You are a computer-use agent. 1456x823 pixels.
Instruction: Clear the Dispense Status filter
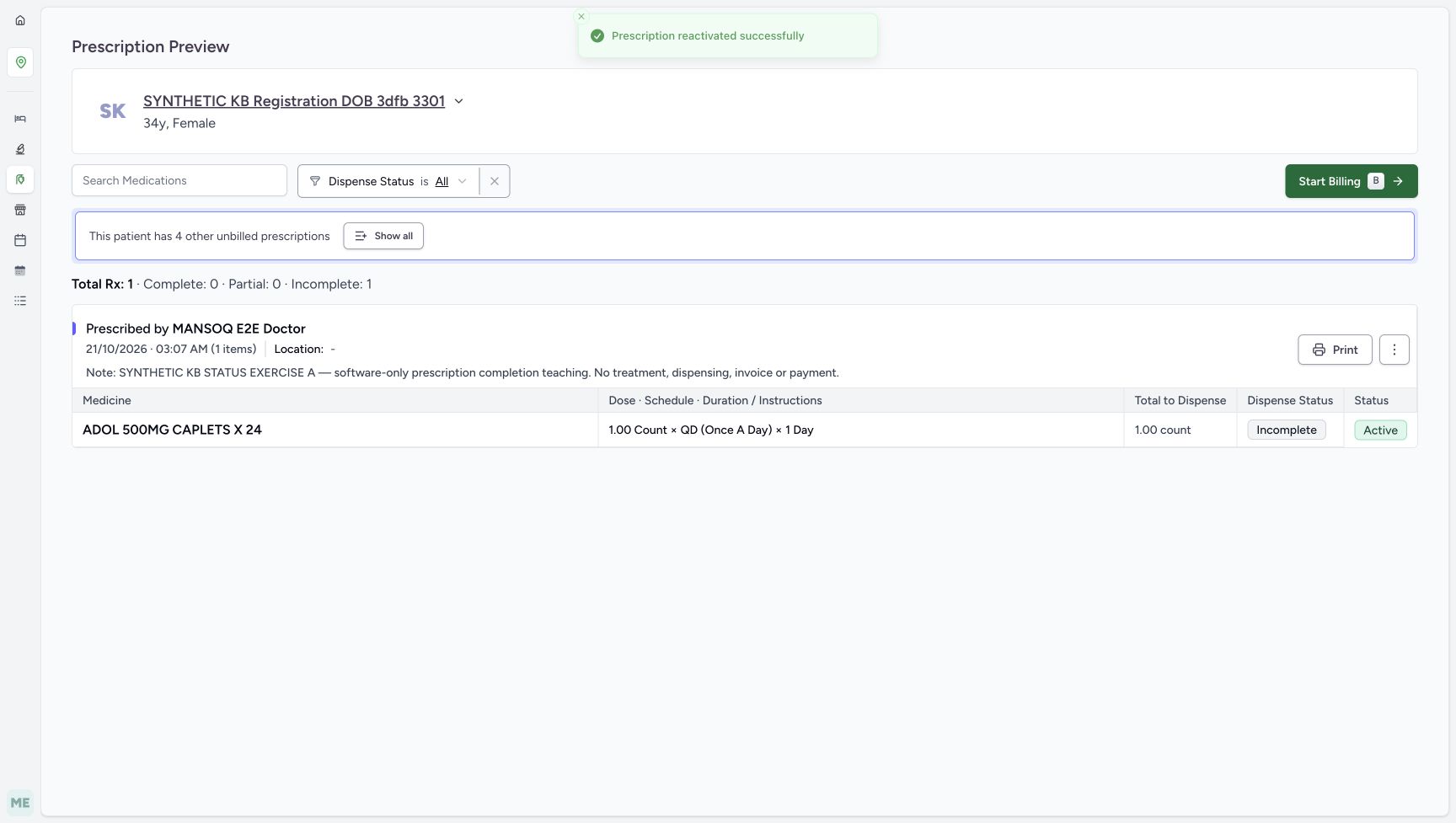pos(495,181)
